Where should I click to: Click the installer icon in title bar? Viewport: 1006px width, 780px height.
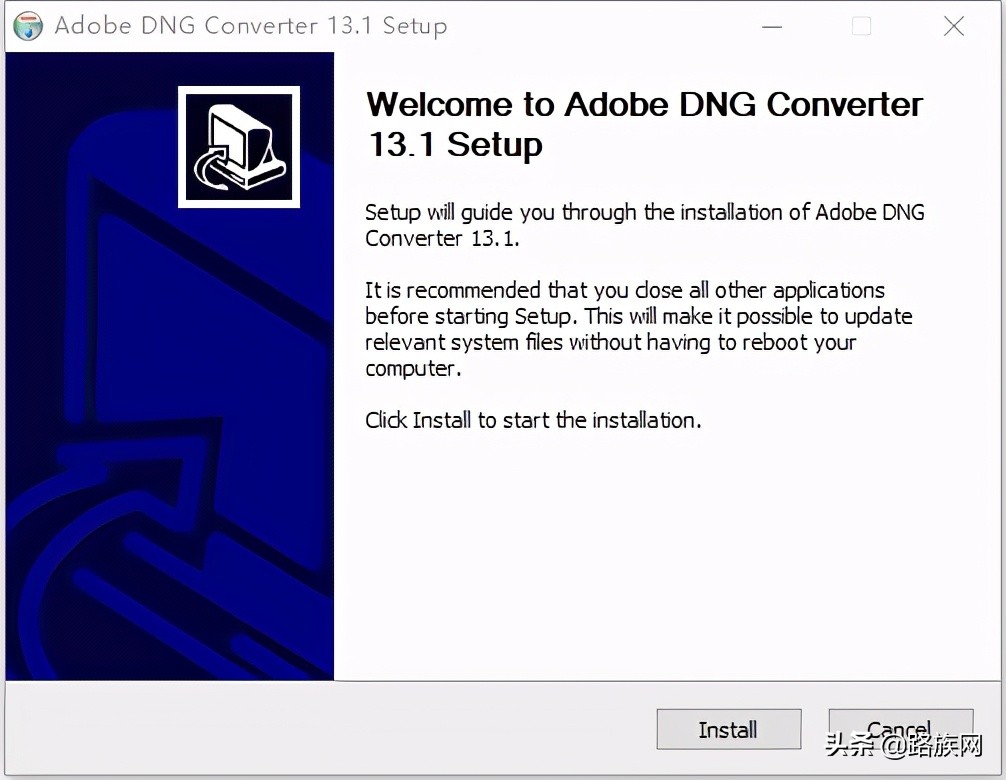pos(28,27)
